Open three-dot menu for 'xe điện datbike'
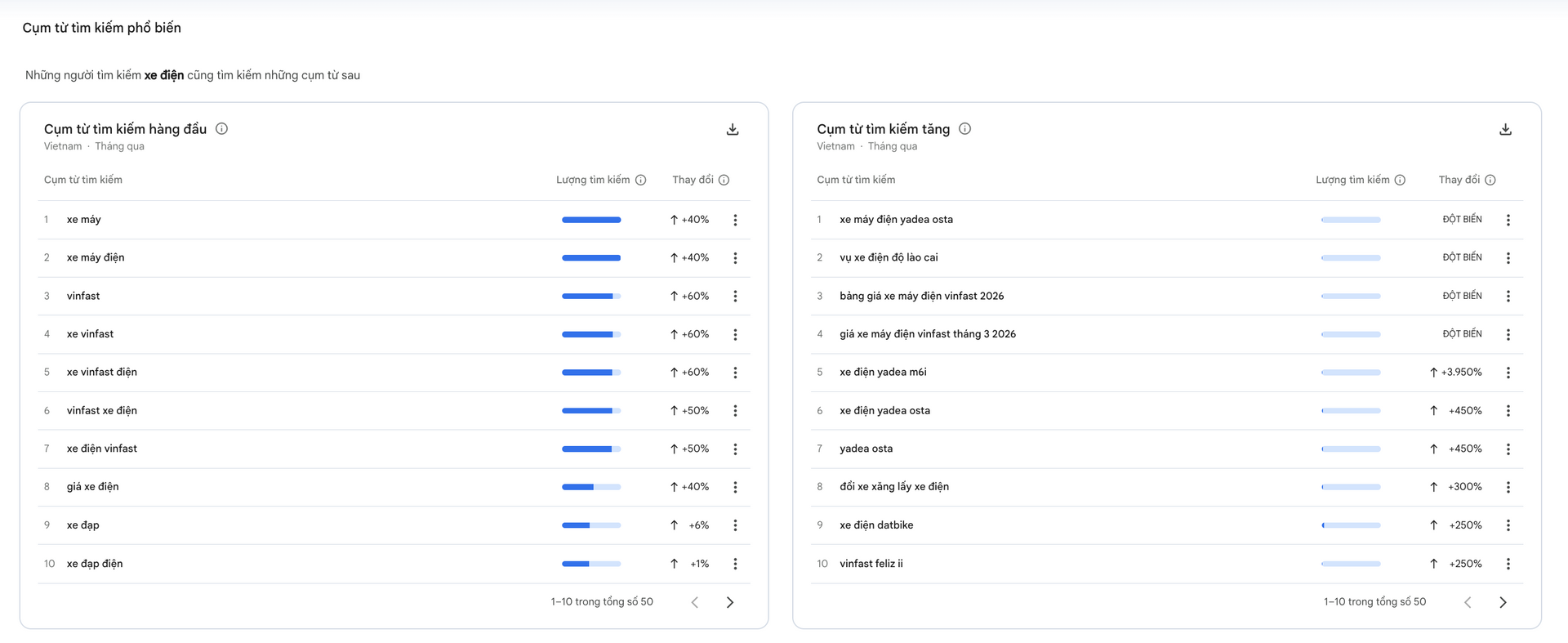The width and height of the screenshot is (1568, 643). (1508, 525)
